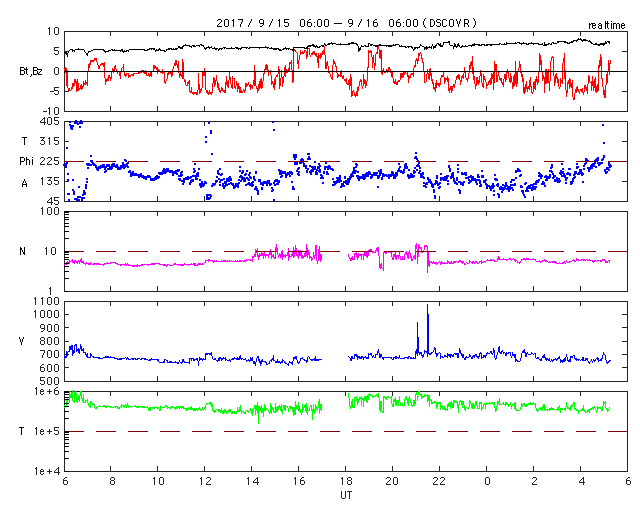Image resolution: width=640 pixels, height=512 pixels.
Task: Click the 'N' density axis label
Action: (22, 252)
